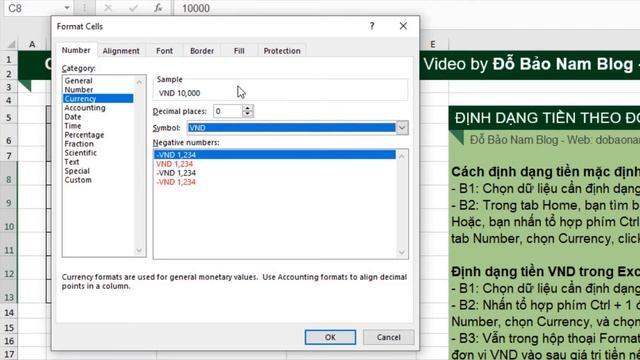The width and height of the screenshot is (640, 360).
Task: Switch to the Border tab
Action: (x=202, y=51)
